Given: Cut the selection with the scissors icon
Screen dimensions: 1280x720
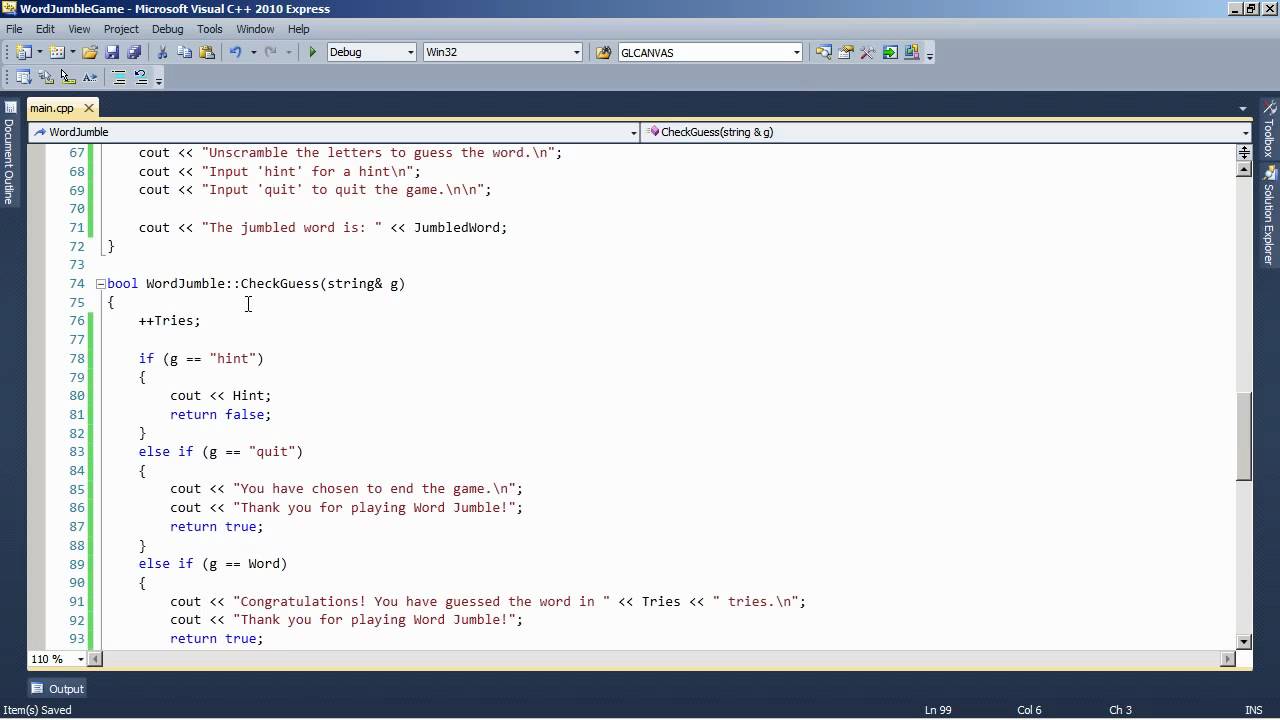Looking at the screenshot, I should (163, 52).
